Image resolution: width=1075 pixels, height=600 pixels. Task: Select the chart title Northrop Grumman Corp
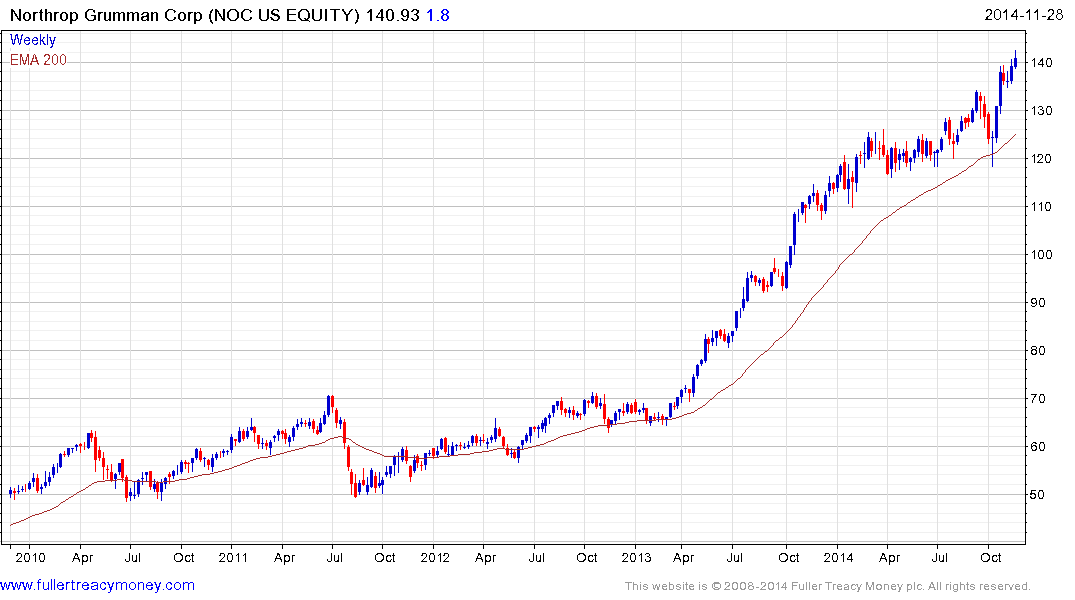(106, 15)
